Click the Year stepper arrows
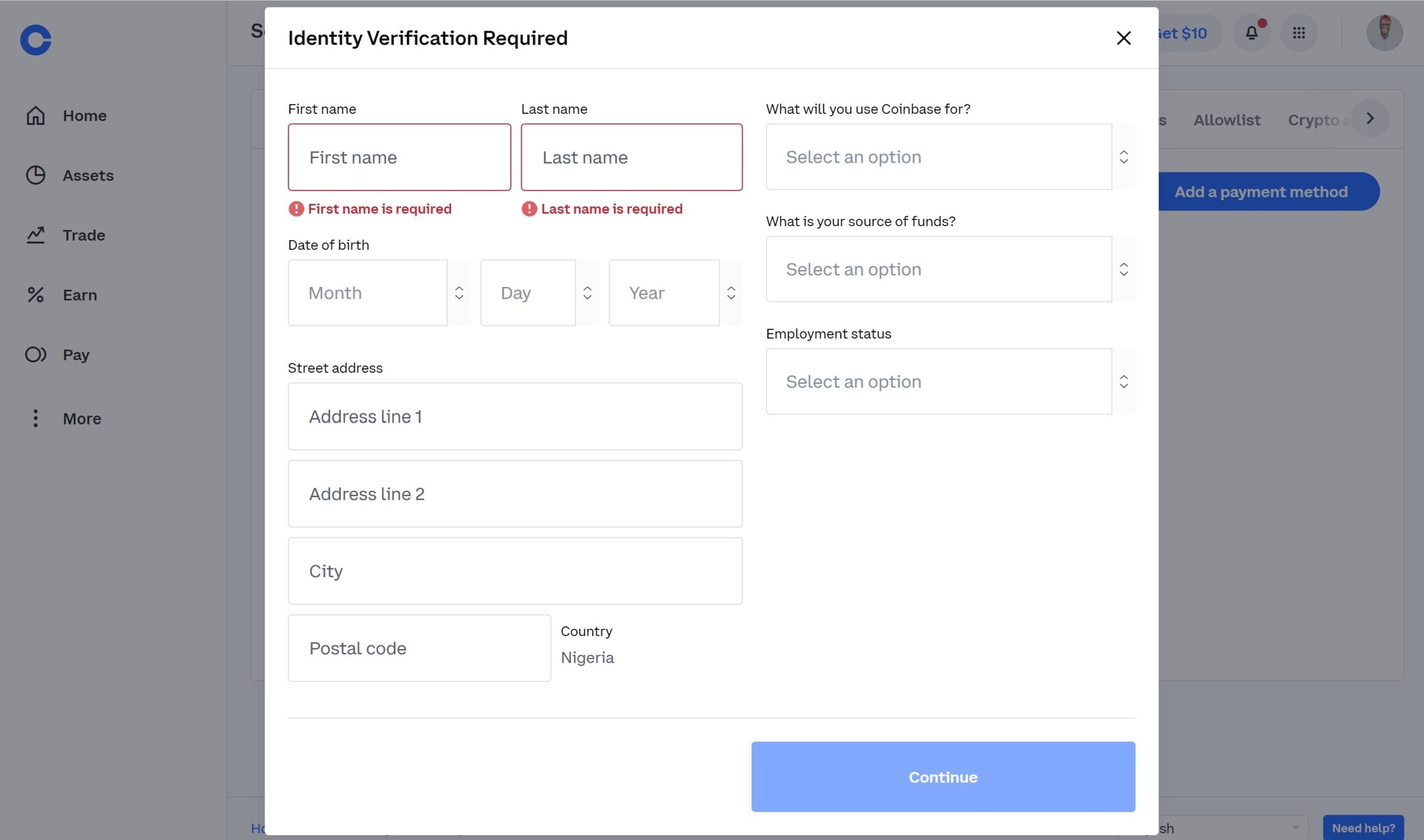This screenshot has width=1424, height=840. [731, 292]
